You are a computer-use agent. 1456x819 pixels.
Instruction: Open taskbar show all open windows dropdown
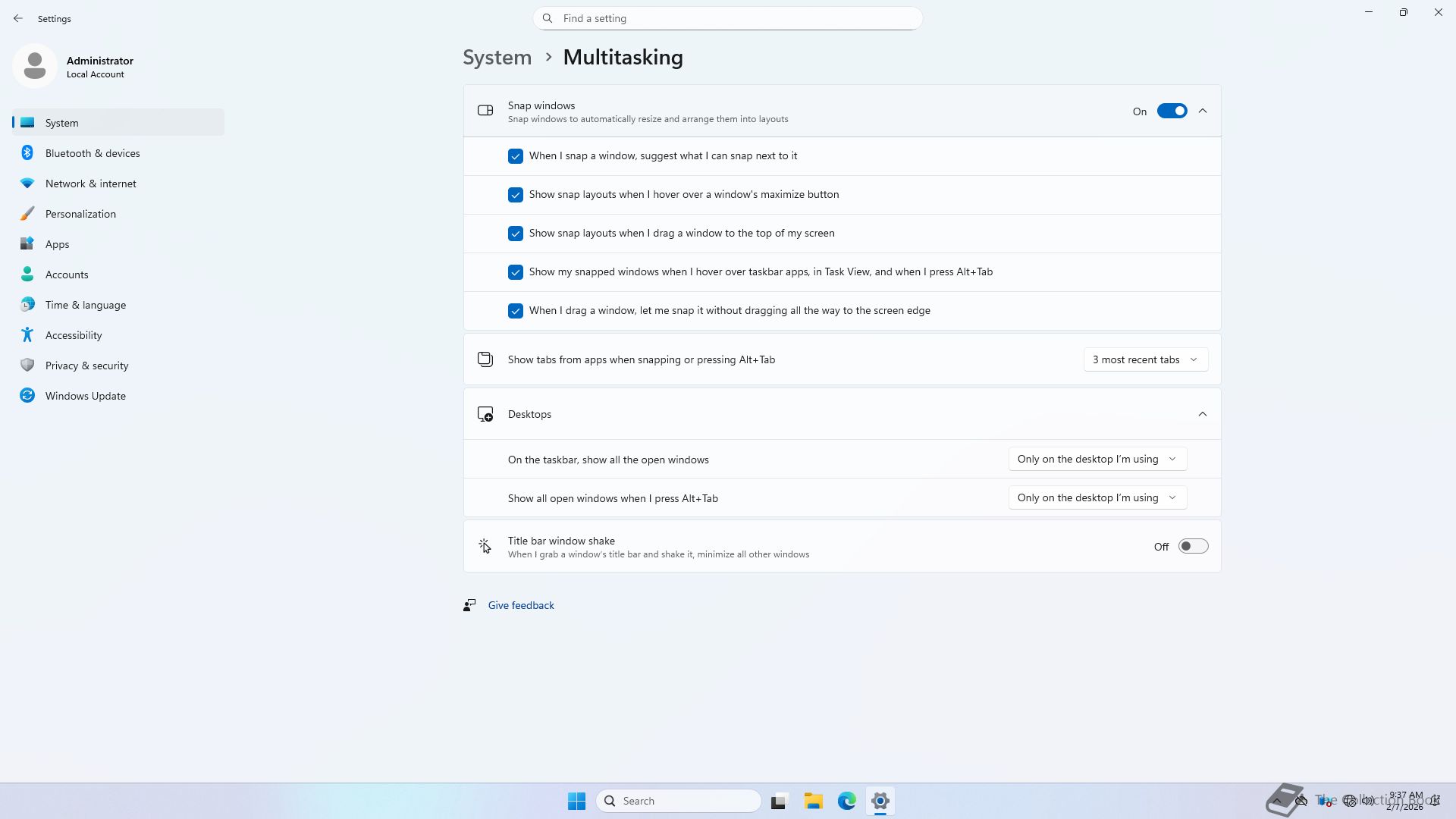[x=1097, y=460]
